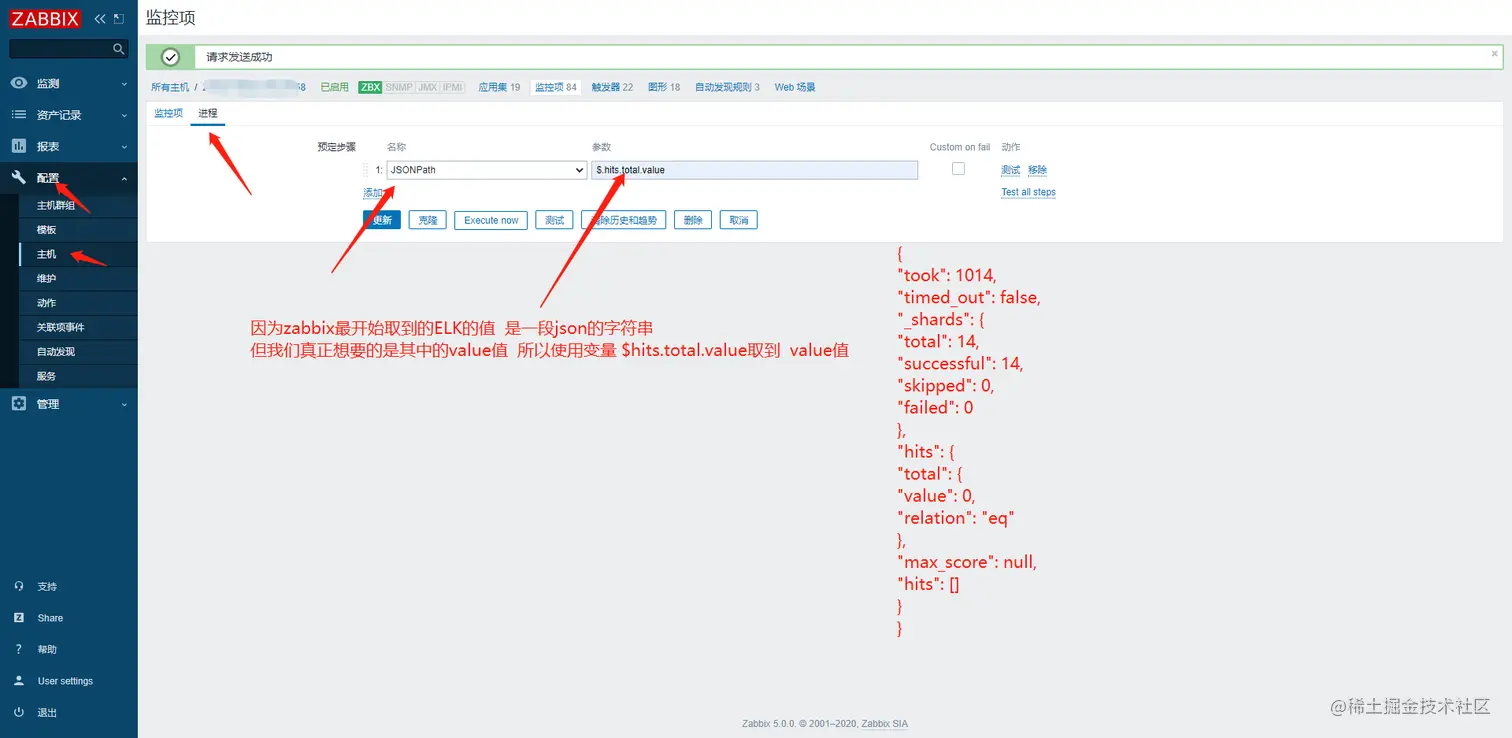Screen dimensions: 1512x738
Task: Open the 图形 18 link
Action: 664,87
